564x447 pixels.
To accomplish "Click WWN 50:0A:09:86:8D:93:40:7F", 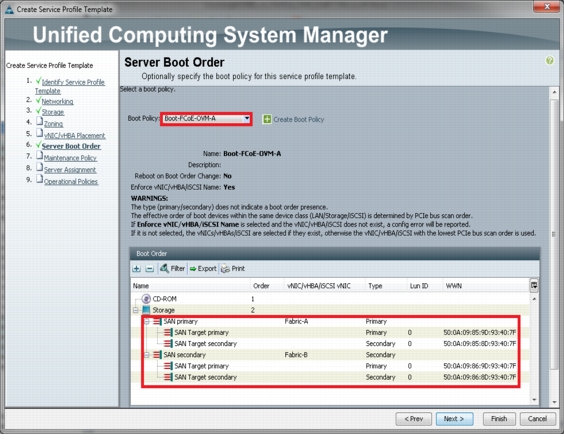I will [x=479, y=377].
